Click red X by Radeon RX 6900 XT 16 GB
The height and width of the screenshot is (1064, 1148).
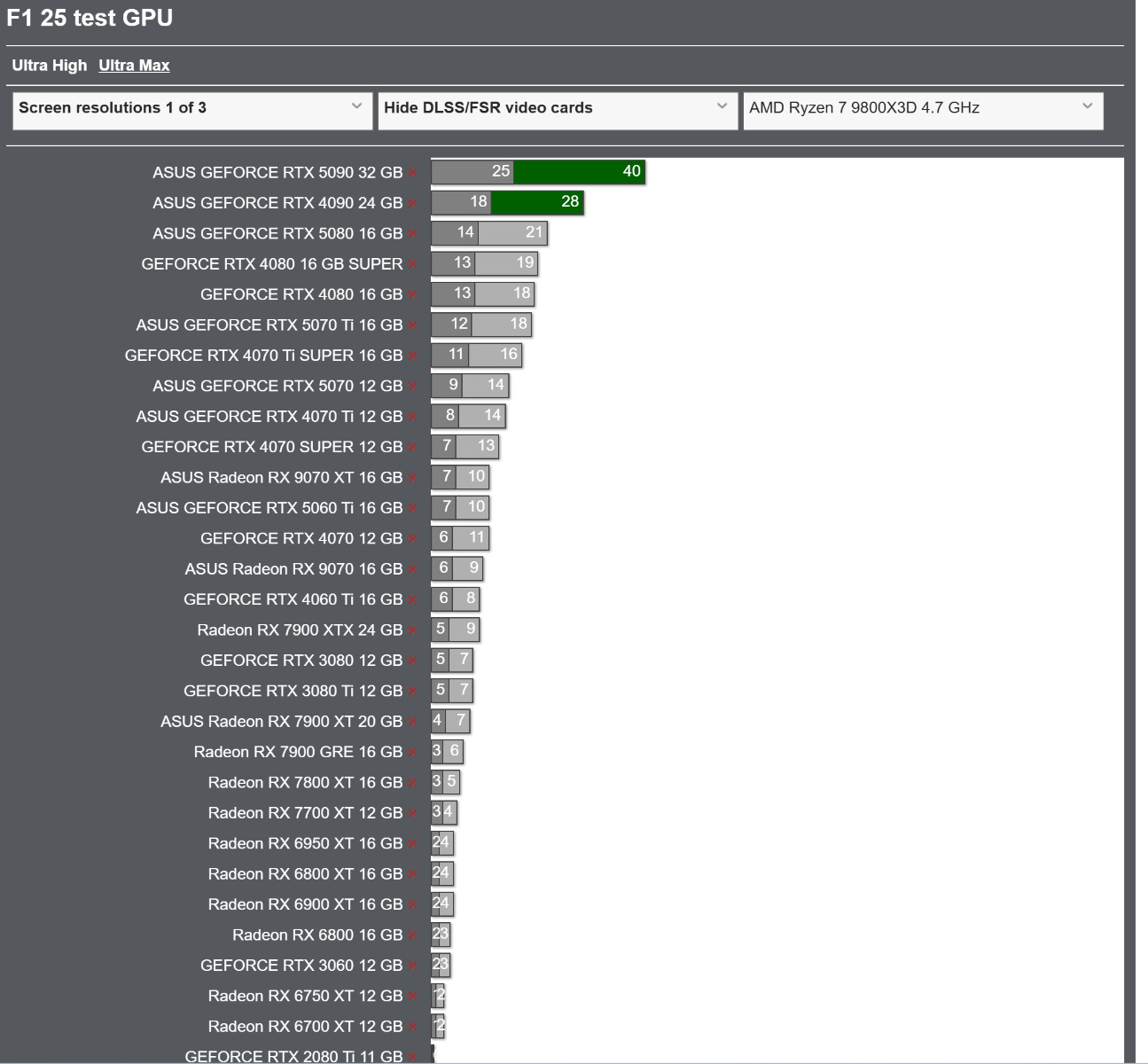coord(413,905)
